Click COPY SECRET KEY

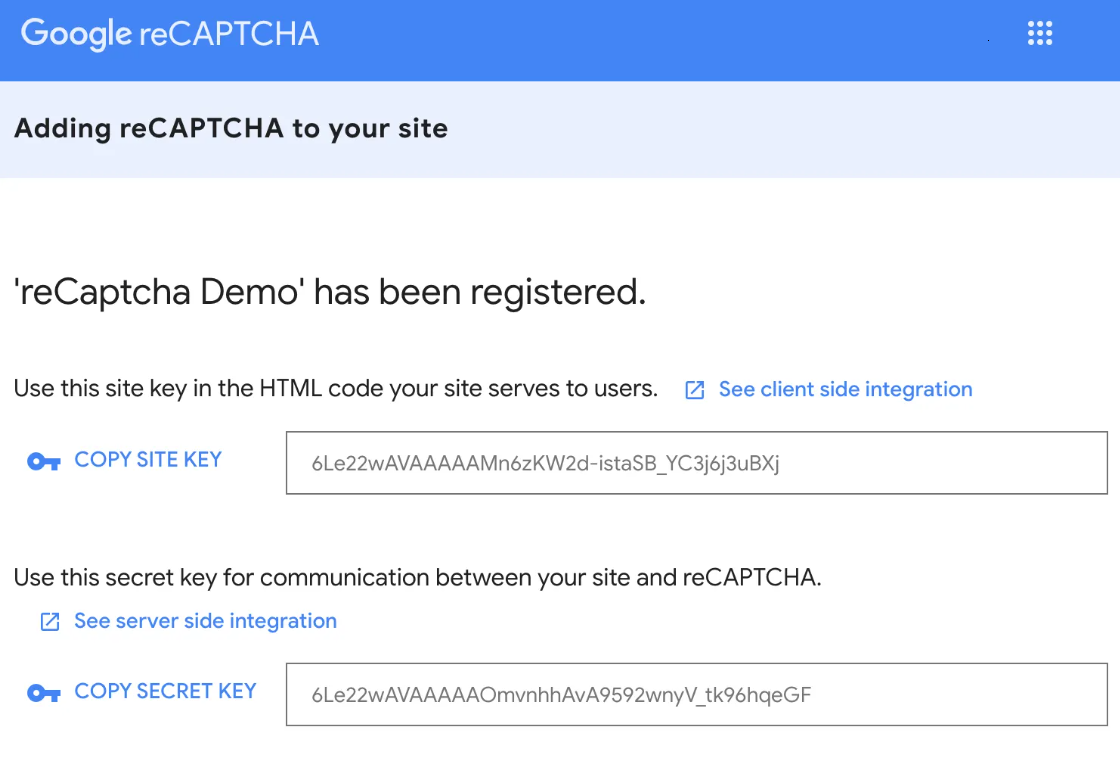pos(165,692)
